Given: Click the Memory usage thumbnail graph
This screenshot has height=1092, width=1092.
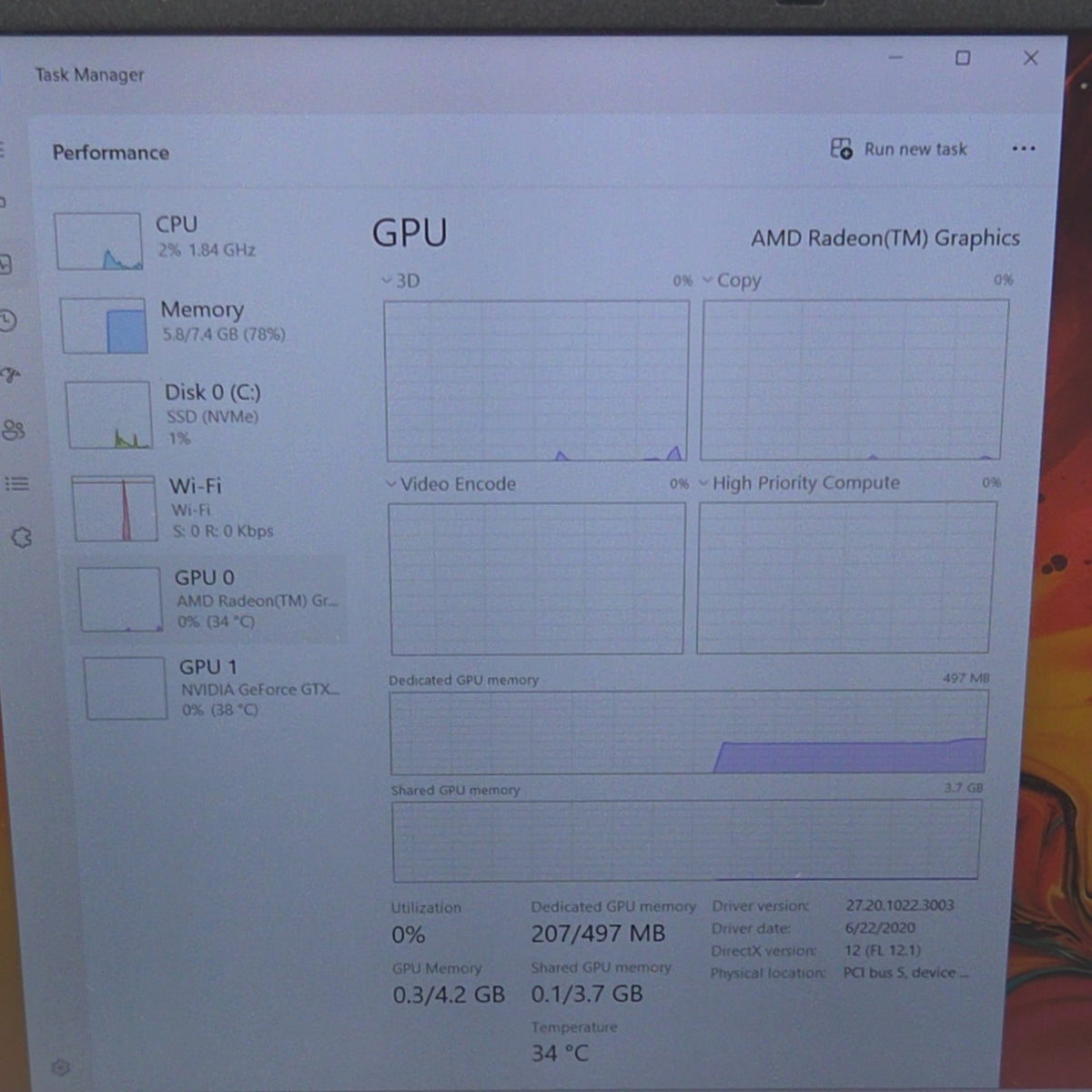Looking at the screenshot, I should point(104,325).
